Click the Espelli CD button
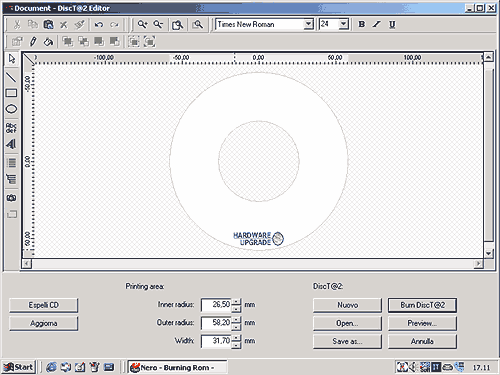500x375 pixels. (x=44, y=305)
